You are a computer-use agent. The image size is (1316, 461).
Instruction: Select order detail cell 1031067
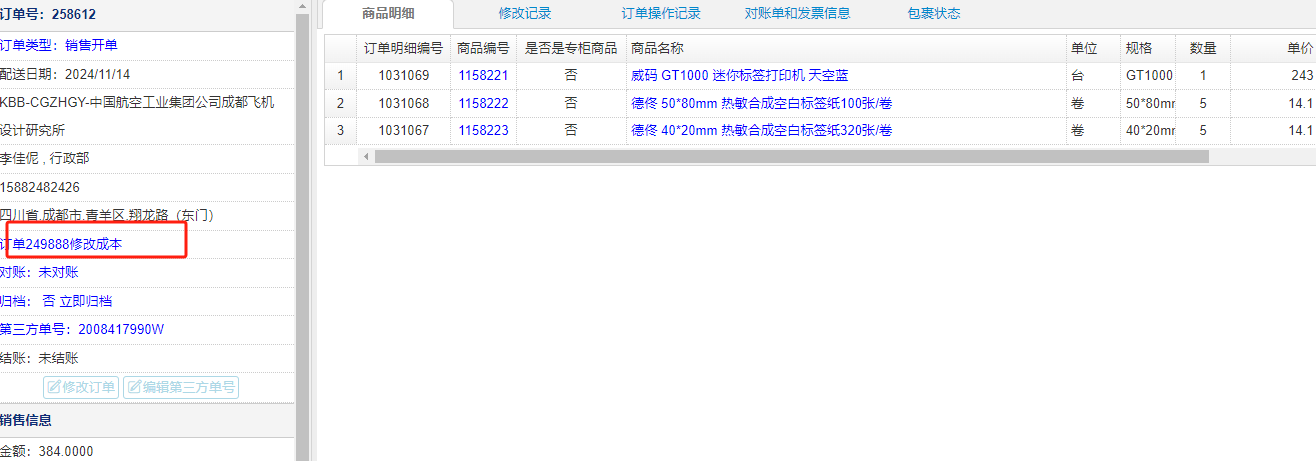[x=403, y=130]
